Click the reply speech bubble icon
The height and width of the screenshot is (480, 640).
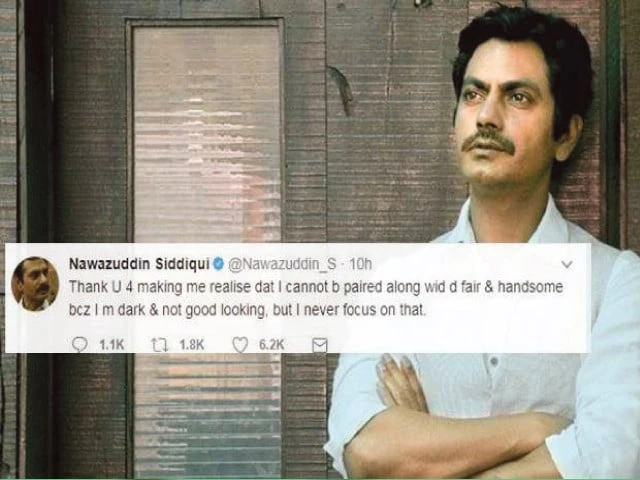[x=79, y=345]
